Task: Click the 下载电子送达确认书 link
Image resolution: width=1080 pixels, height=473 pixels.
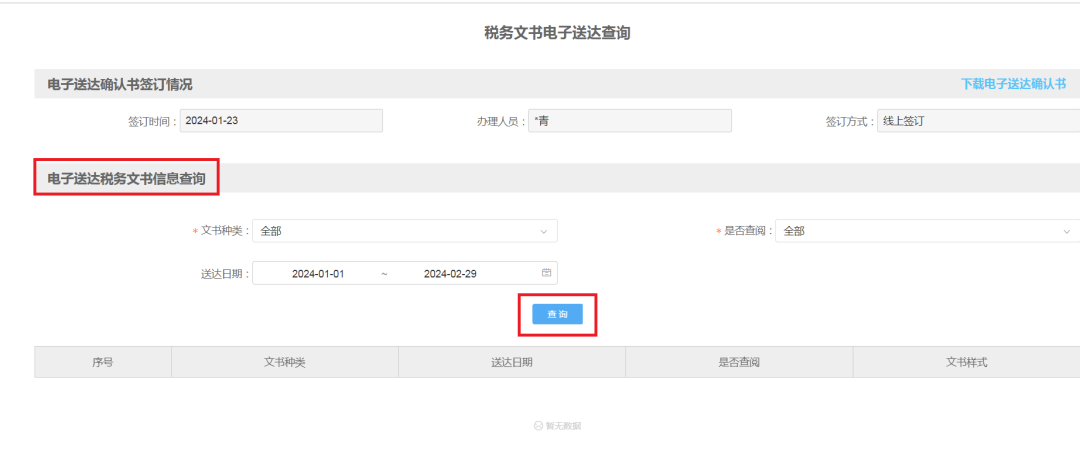Action: [1013, 85]
